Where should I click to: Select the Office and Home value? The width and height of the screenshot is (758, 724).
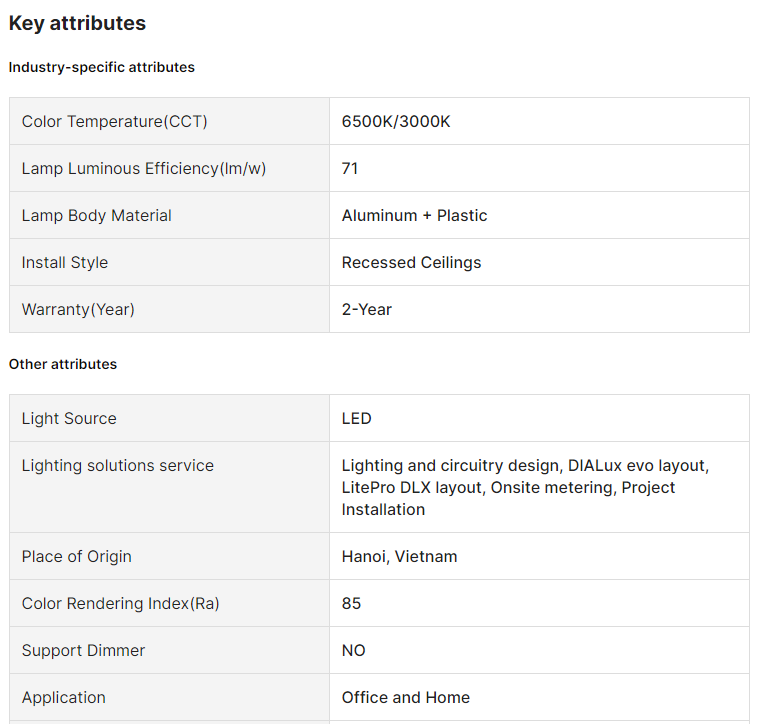tap(406, 697)
